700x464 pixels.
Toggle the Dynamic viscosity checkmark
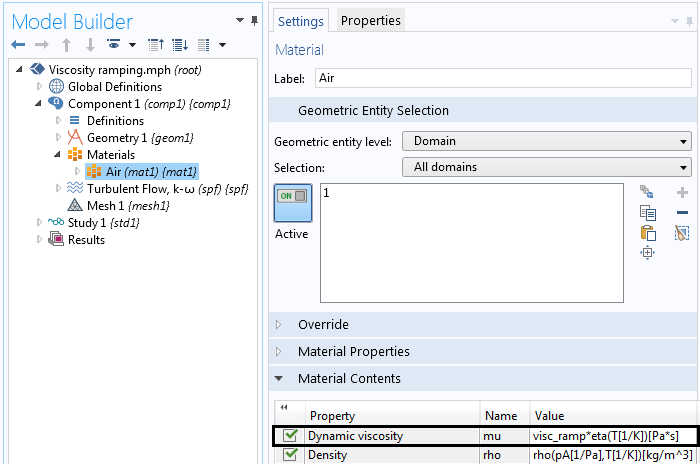(x=290, y=435)
